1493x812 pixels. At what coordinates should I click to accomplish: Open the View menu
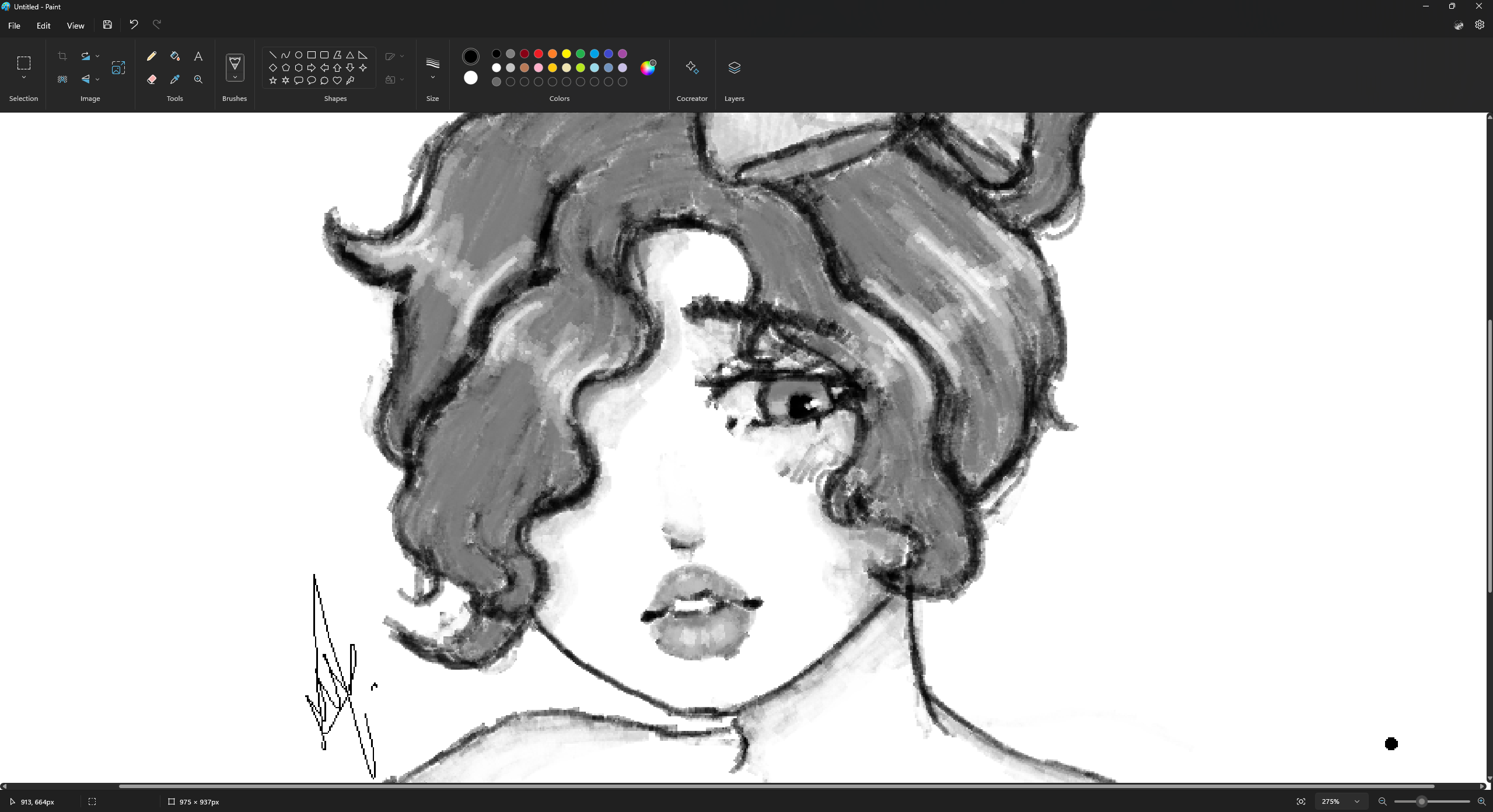click(x=75, y=26)
